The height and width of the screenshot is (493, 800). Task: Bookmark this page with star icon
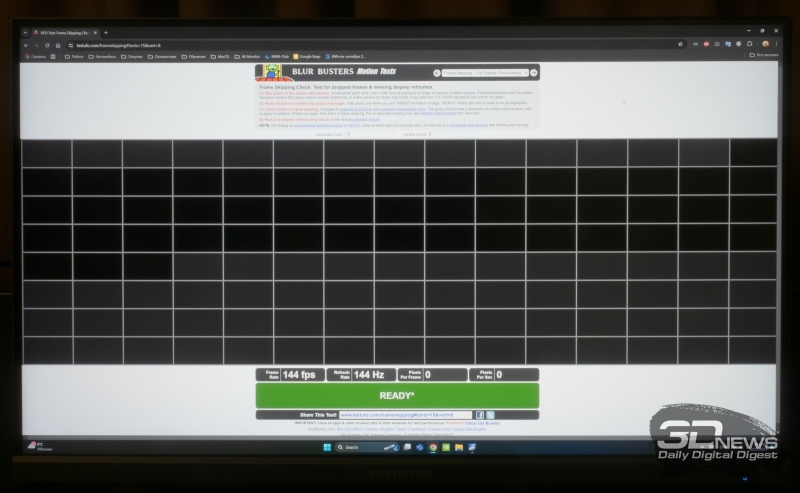[680, 44]
